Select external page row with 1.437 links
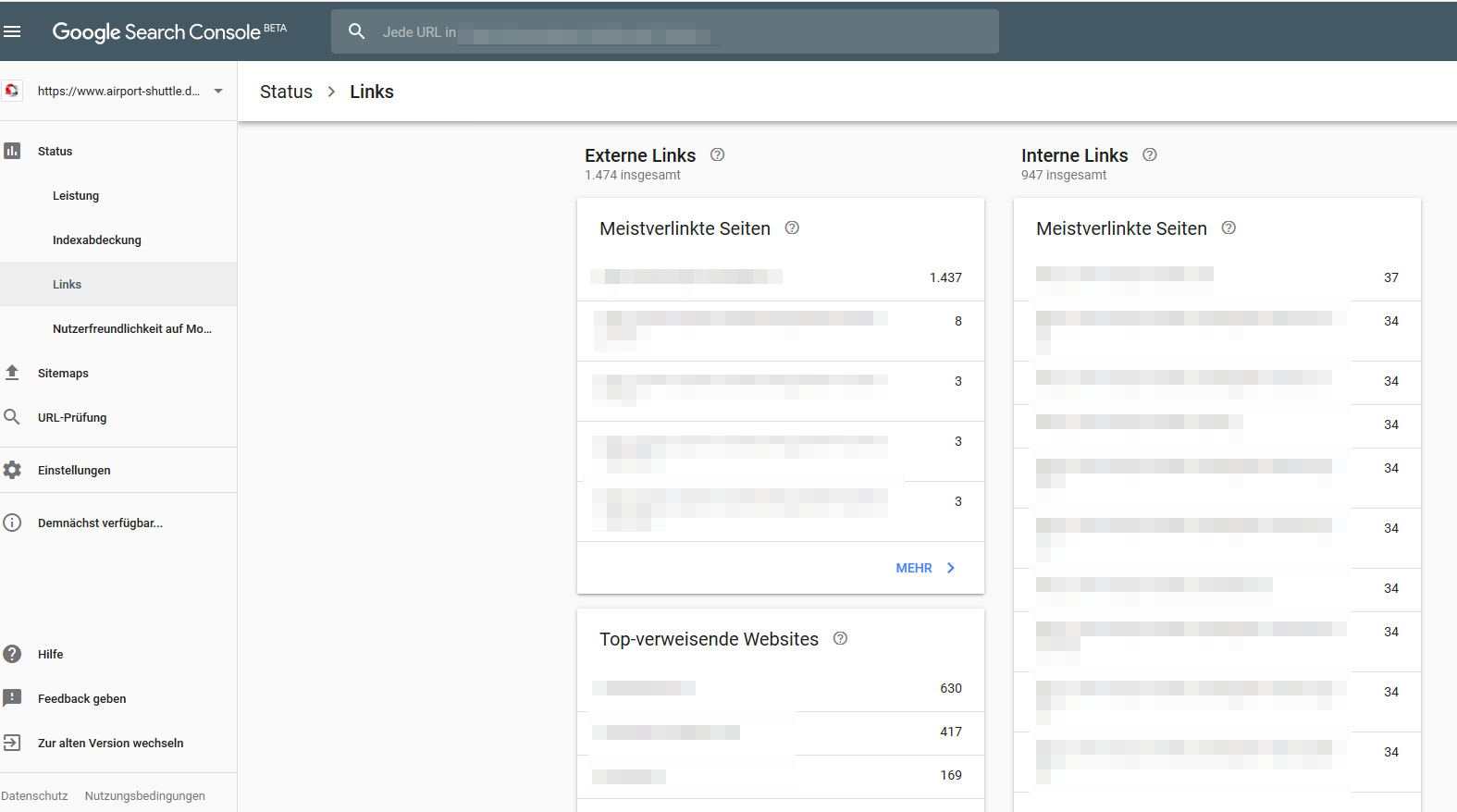The height and width of the screenshot is (812, 1457). [x=781, y=277]
